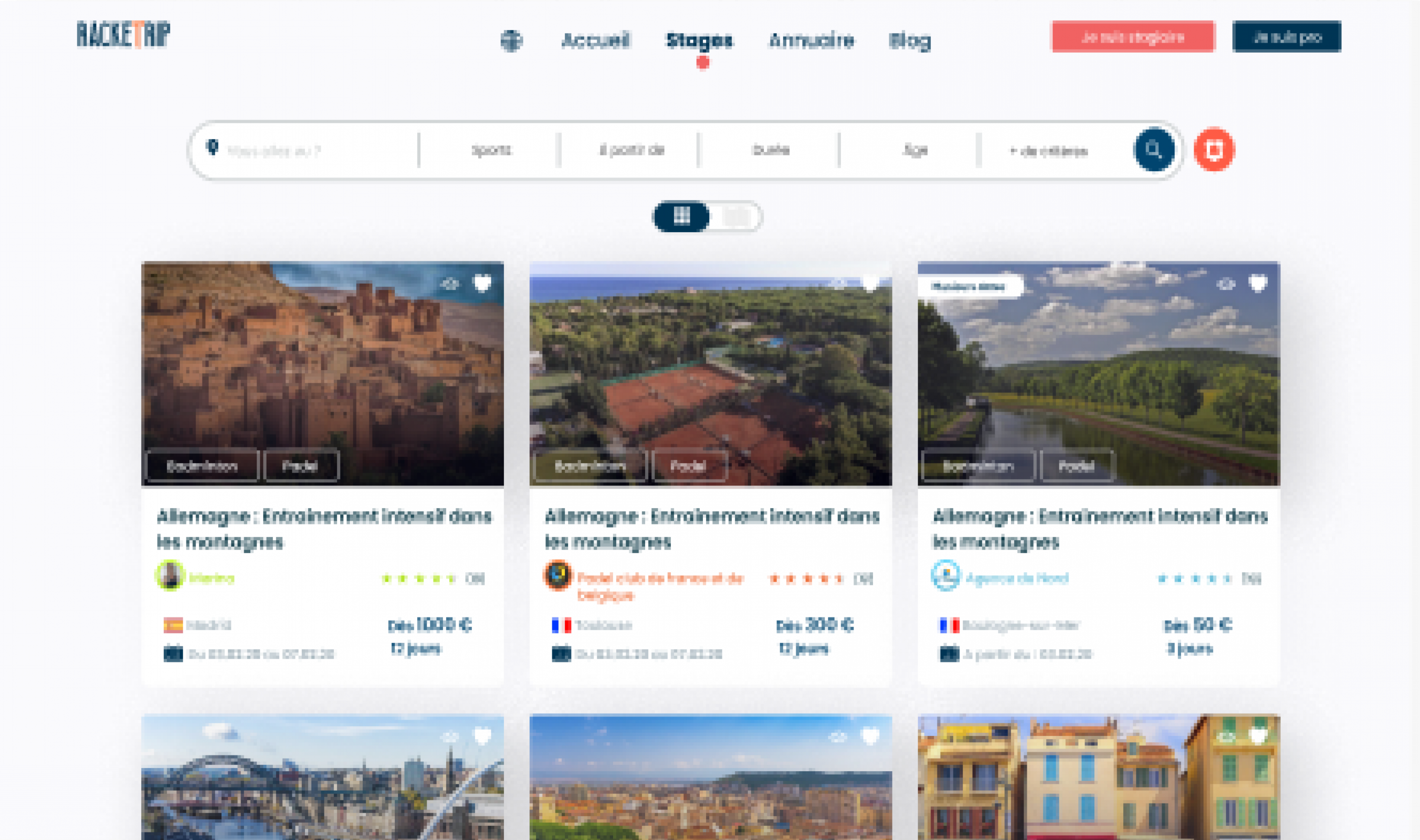Screen dimensions: 1420x840
Task: Toggle the eye icon on the colorful houses card
Action: [x=1226, y=736]
